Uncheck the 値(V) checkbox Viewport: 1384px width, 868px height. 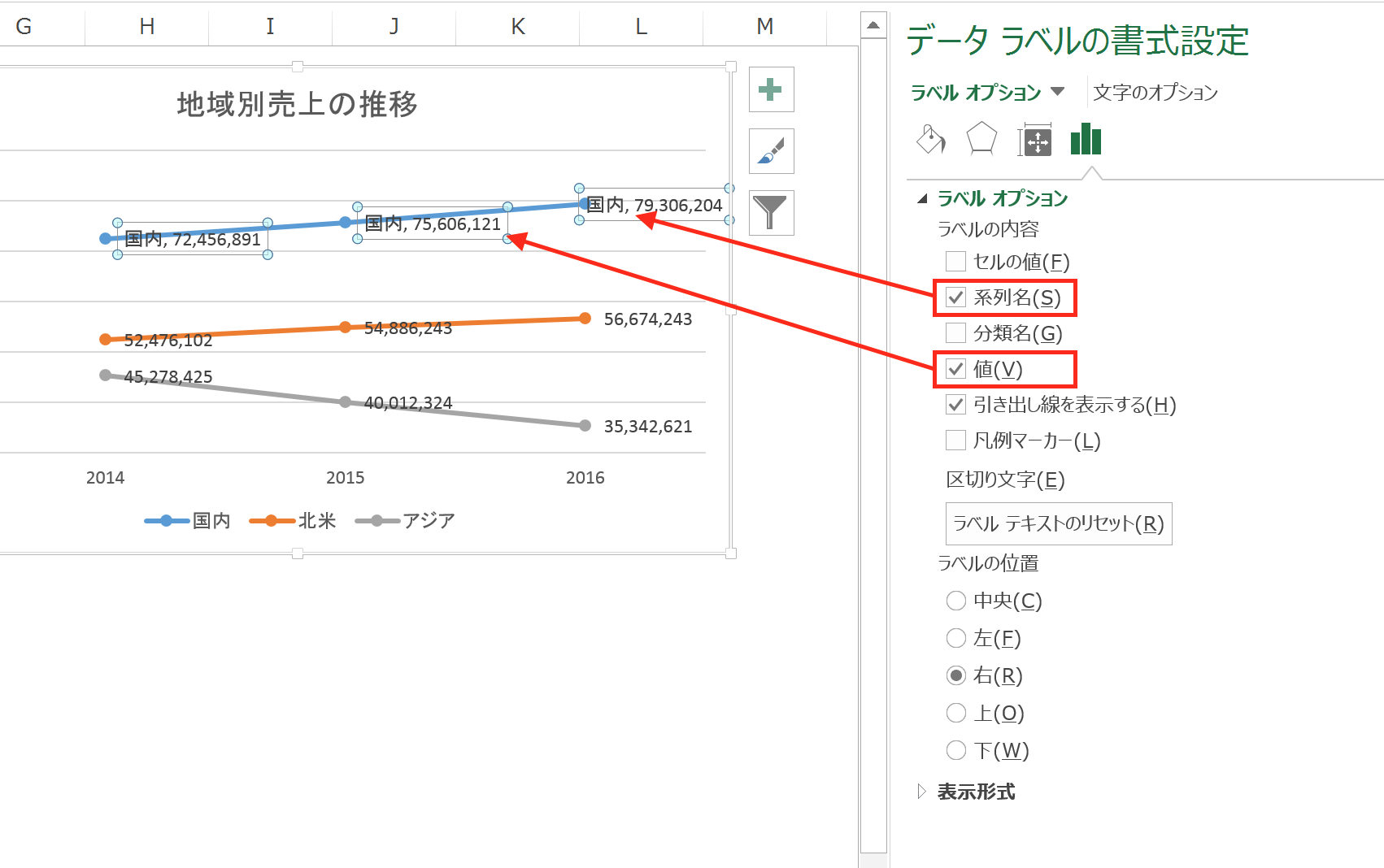[955, 369]
